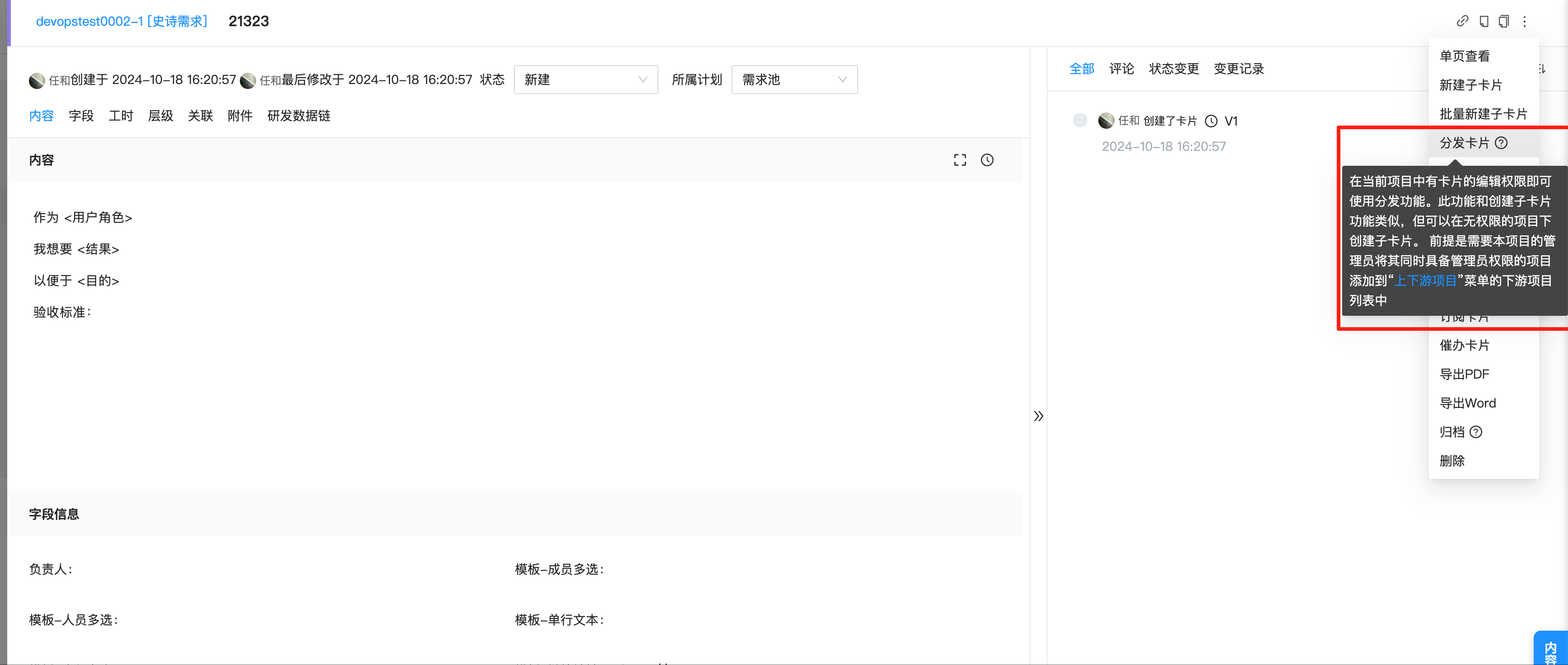The image size is (1568, 665).
Task: Choose 删除 to delete the card
Action: [x=1453, y=461]
